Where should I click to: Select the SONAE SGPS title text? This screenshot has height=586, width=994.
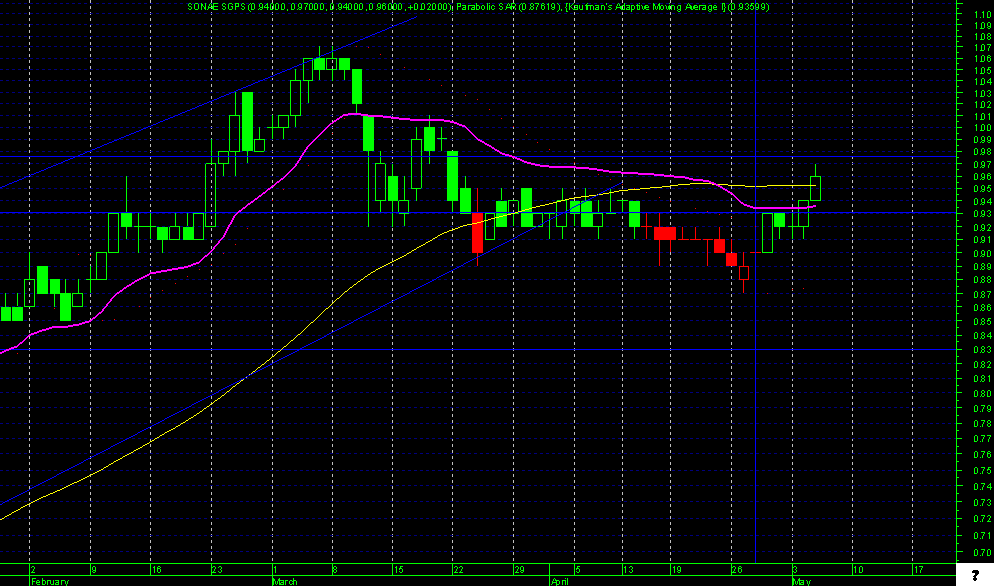[x=216, y=6]
